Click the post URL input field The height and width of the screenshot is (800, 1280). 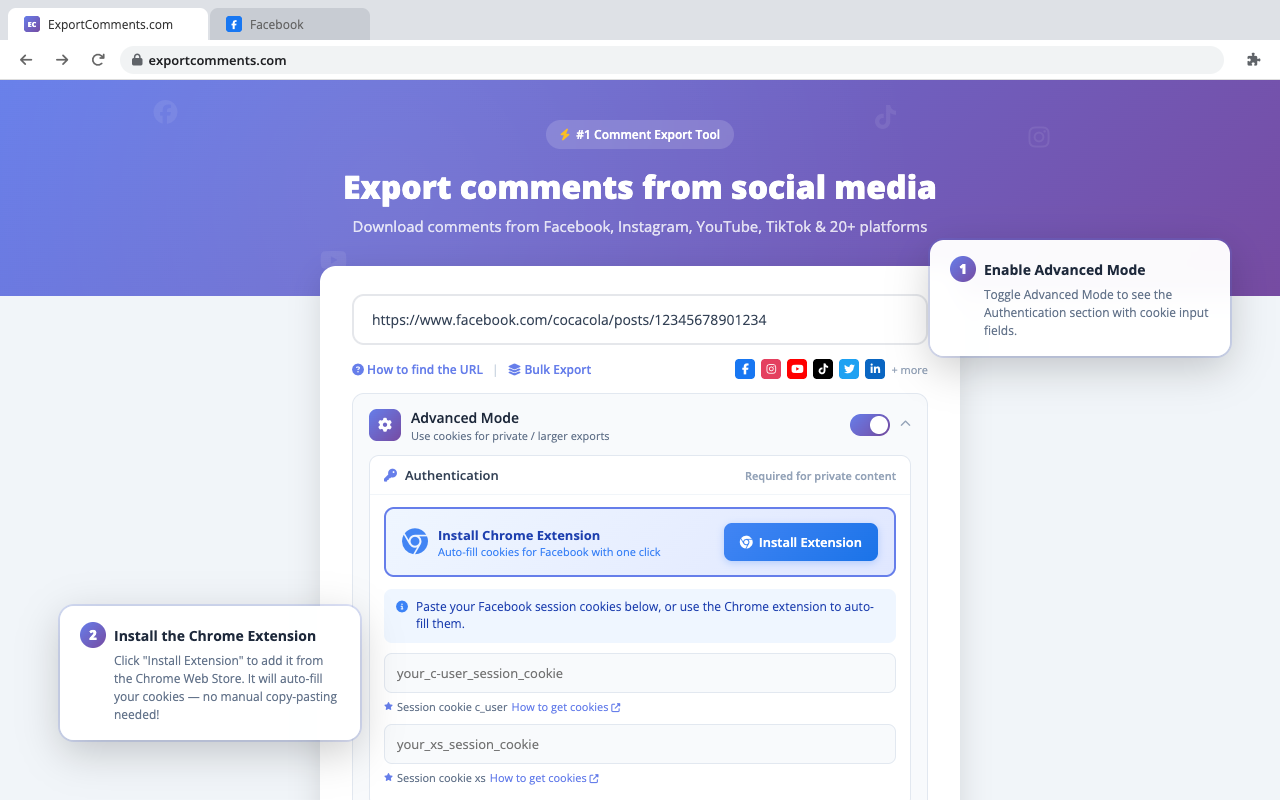pos(640,320)
